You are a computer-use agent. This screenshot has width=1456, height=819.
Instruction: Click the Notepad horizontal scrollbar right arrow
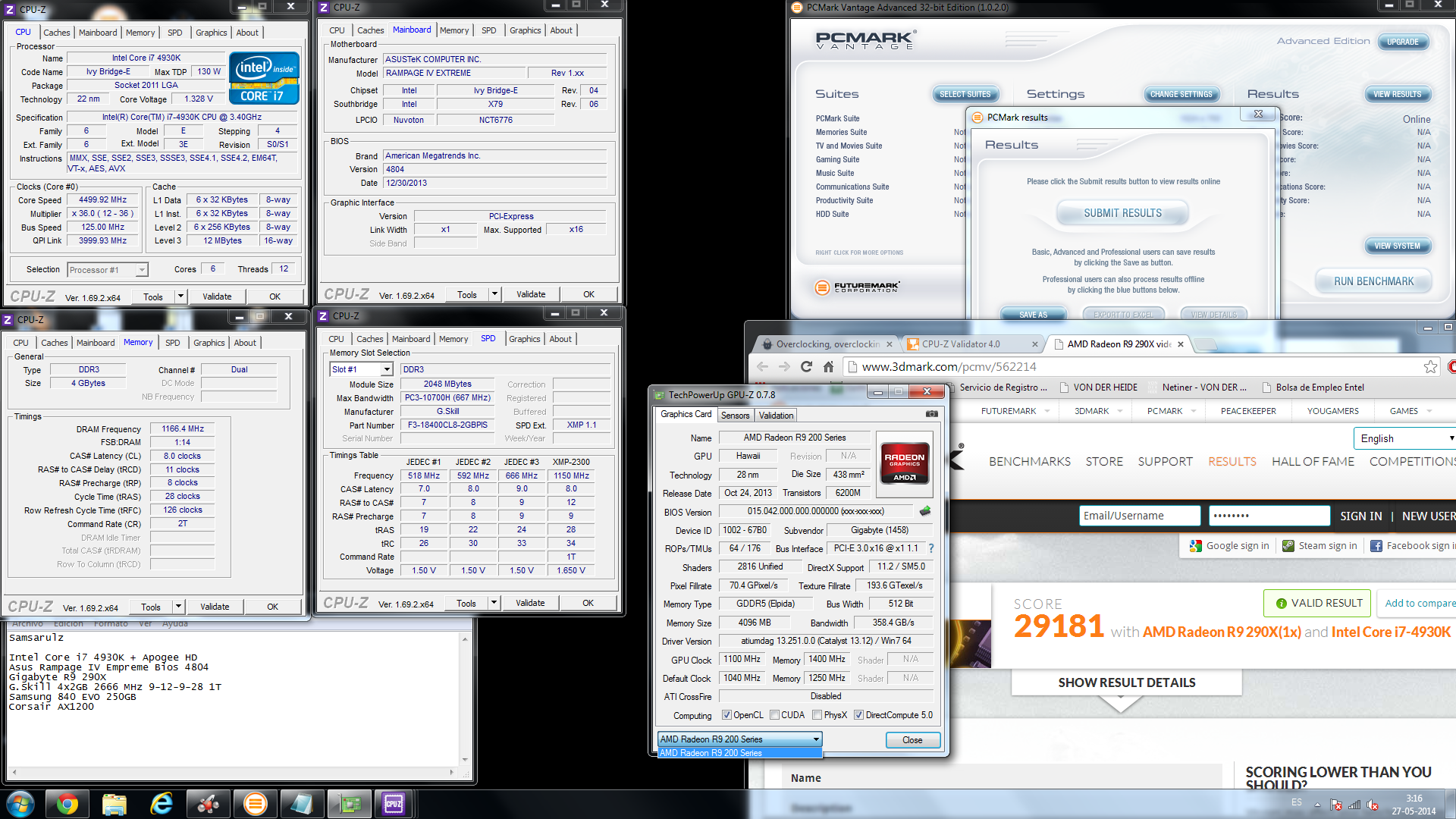[451, 773]
